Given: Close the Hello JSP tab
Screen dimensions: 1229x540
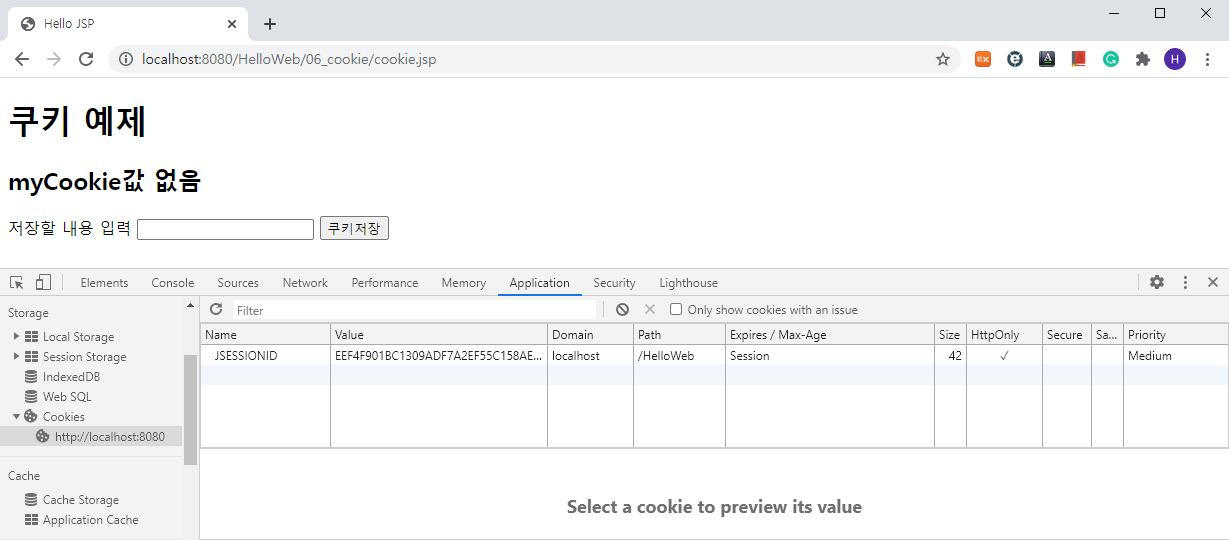Looking at the screenshot, I should click(x=232, y=24).
